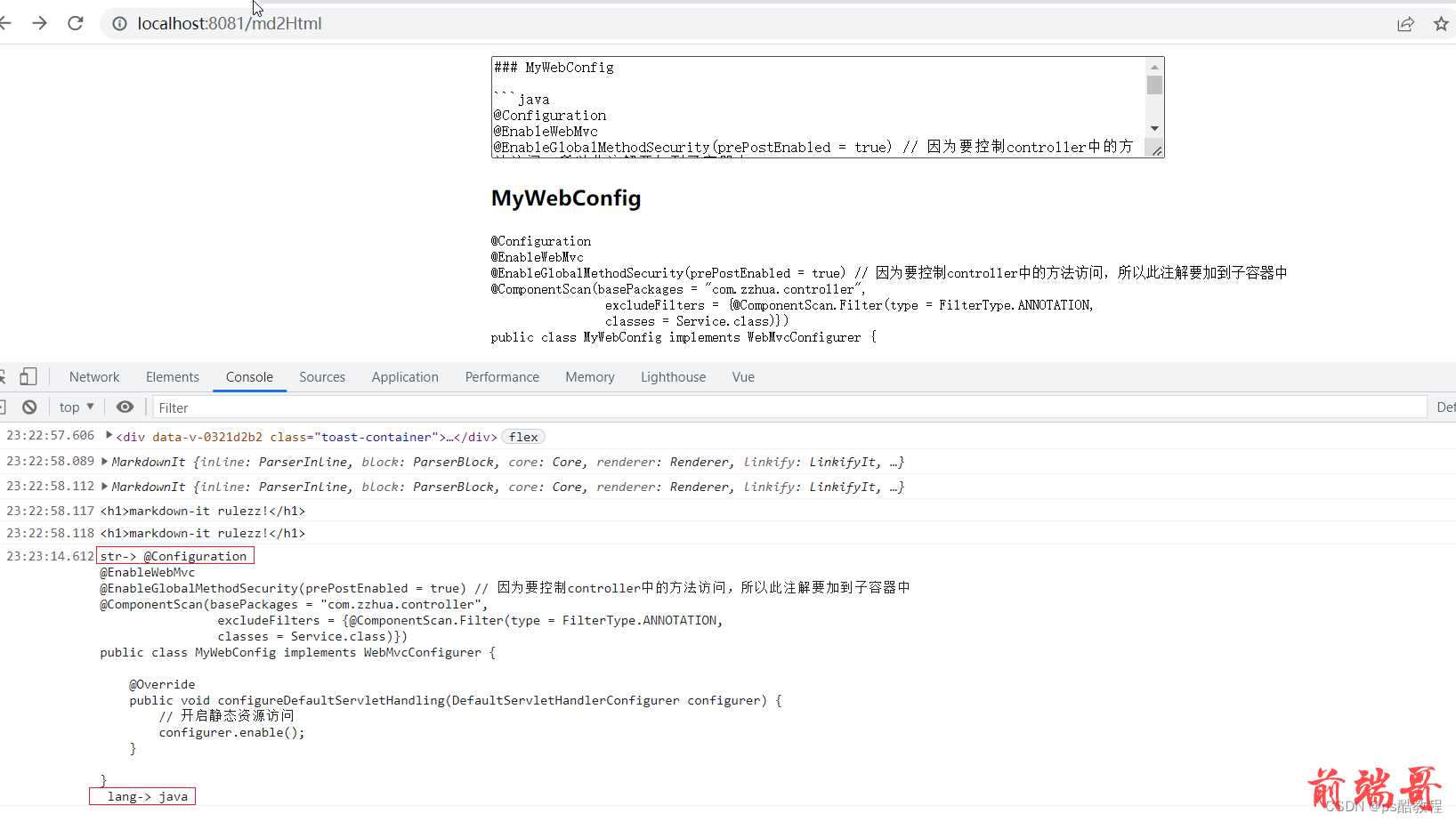Switch to the Memory tab

[590, 377]
